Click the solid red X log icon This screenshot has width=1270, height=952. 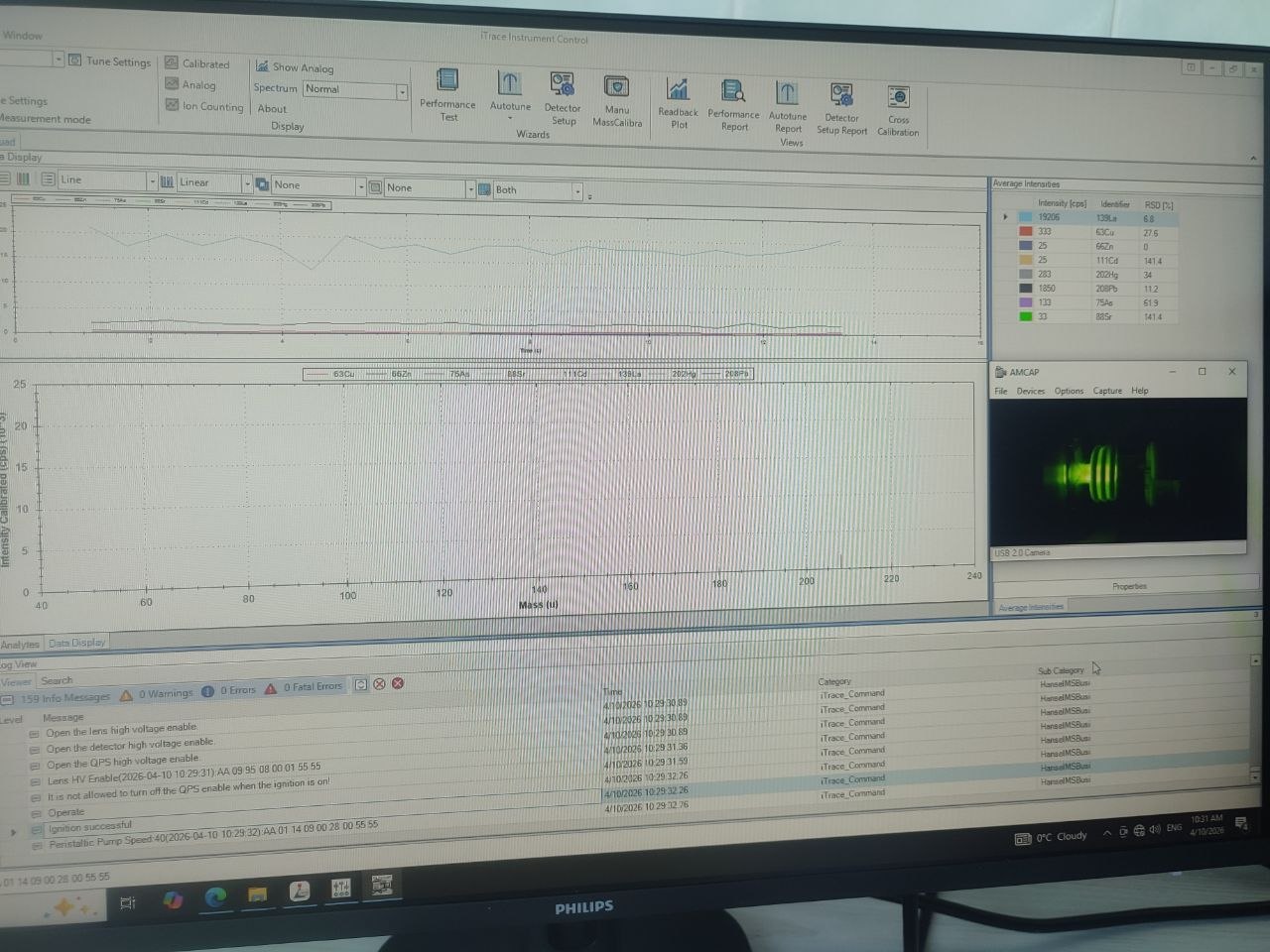click(398, 683)
